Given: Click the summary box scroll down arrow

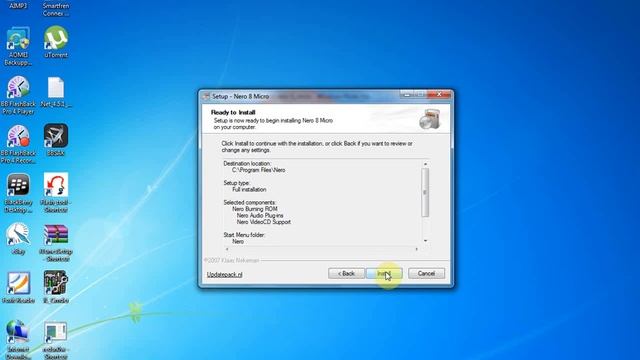Looking at the screenshot, I should click(425, 241).
